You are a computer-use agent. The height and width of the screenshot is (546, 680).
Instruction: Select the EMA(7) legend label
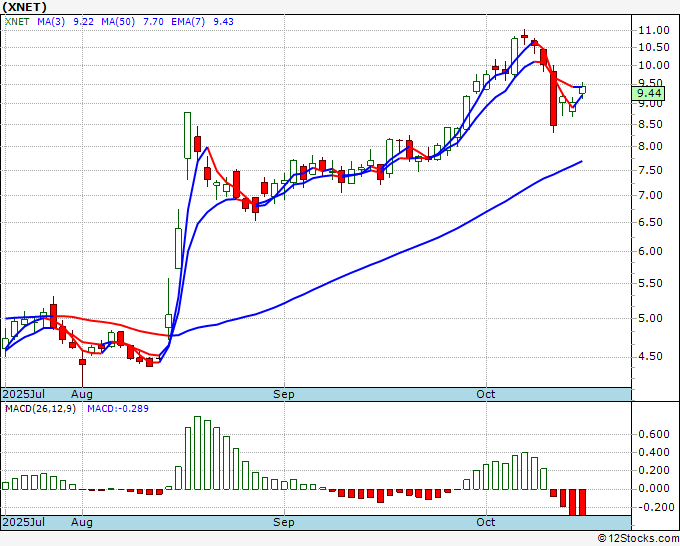click(x=188, y=22)
